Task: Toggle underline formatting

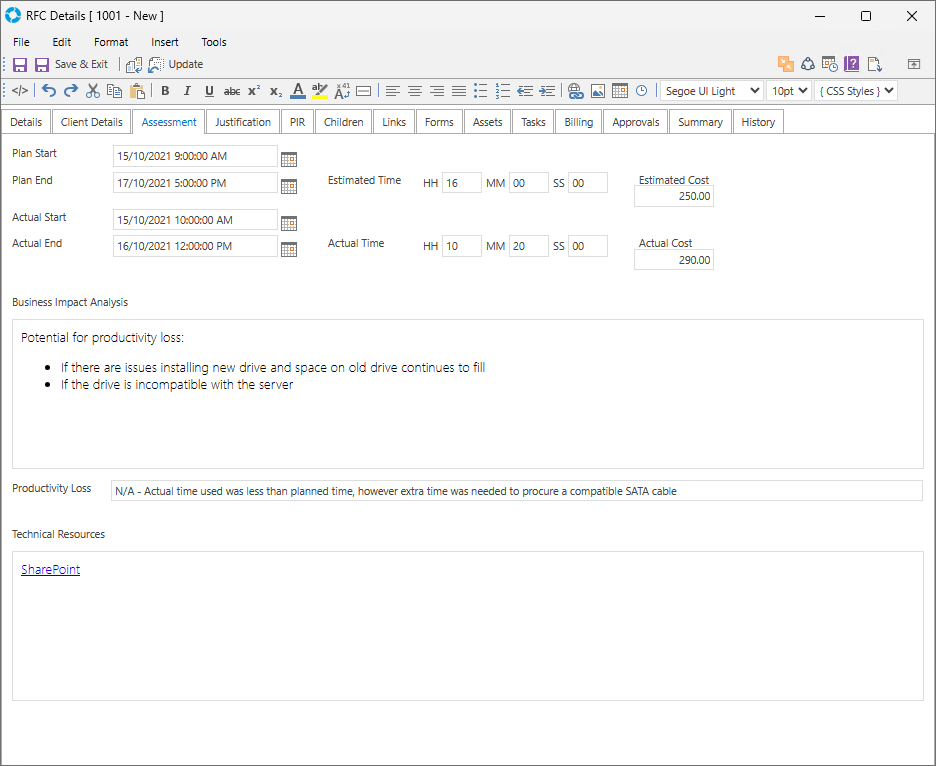Action: pyautogui.click(x=209, y=91)
